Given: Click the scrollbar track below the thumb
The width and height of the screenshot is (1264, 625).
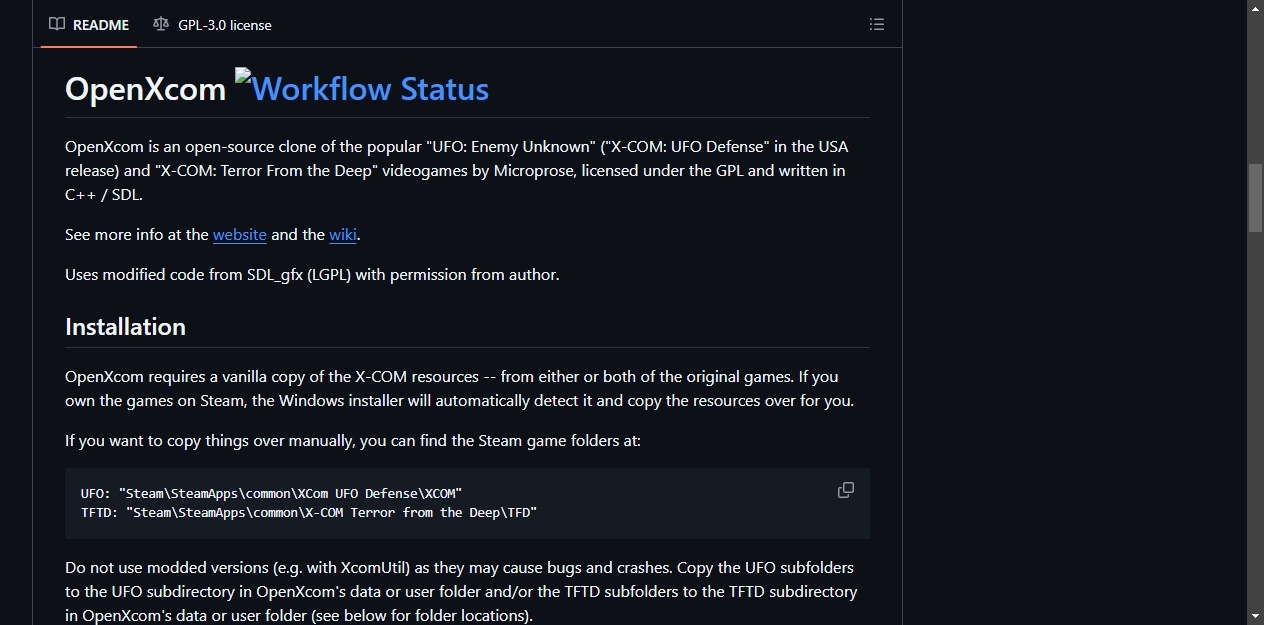Looking at the screenshot, I should [x=1255, y=420].
